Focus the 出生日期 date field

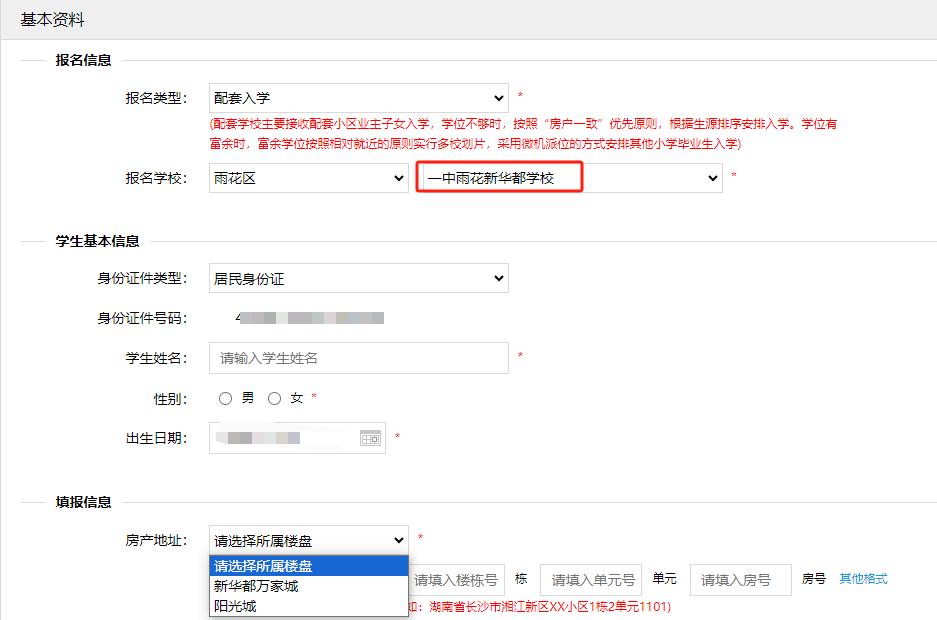[x=283, y=438]
